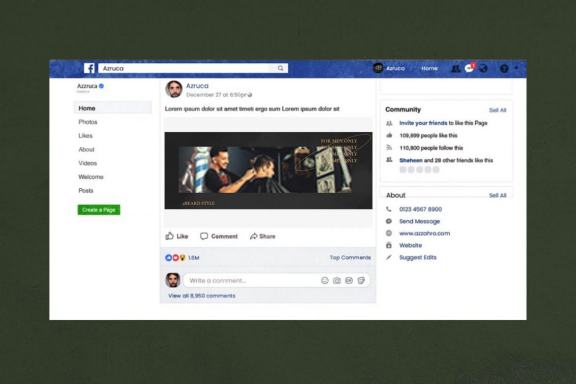Click the thumbs-up Like icon on post
Viewport: 576px width, 384px height.
coord(169,236)
